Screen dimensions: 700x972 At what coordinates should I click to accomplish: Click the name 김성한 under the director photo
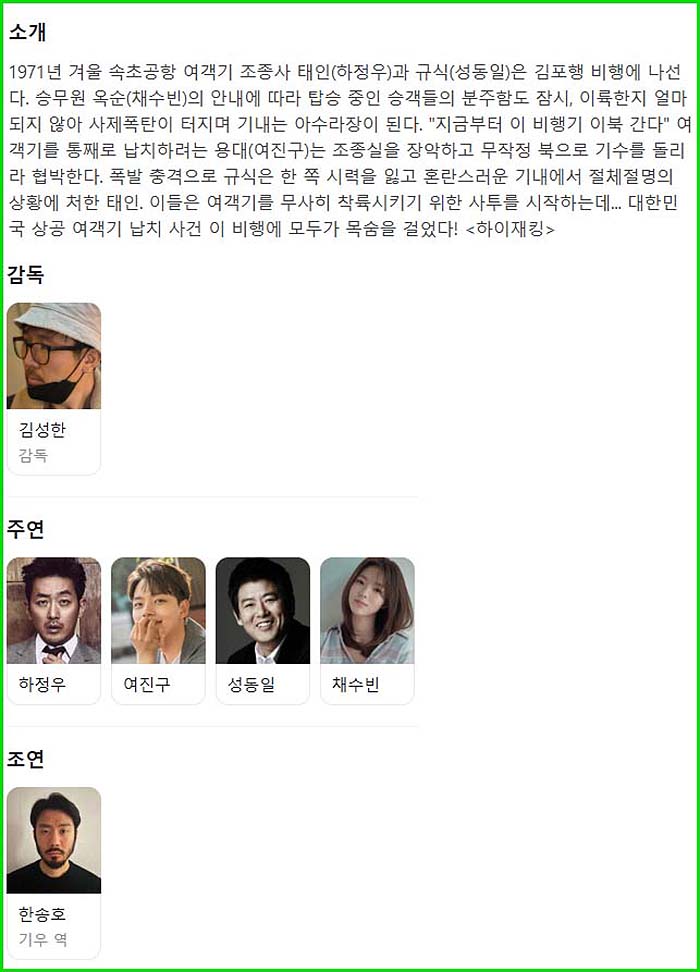[x=42, y=430]
